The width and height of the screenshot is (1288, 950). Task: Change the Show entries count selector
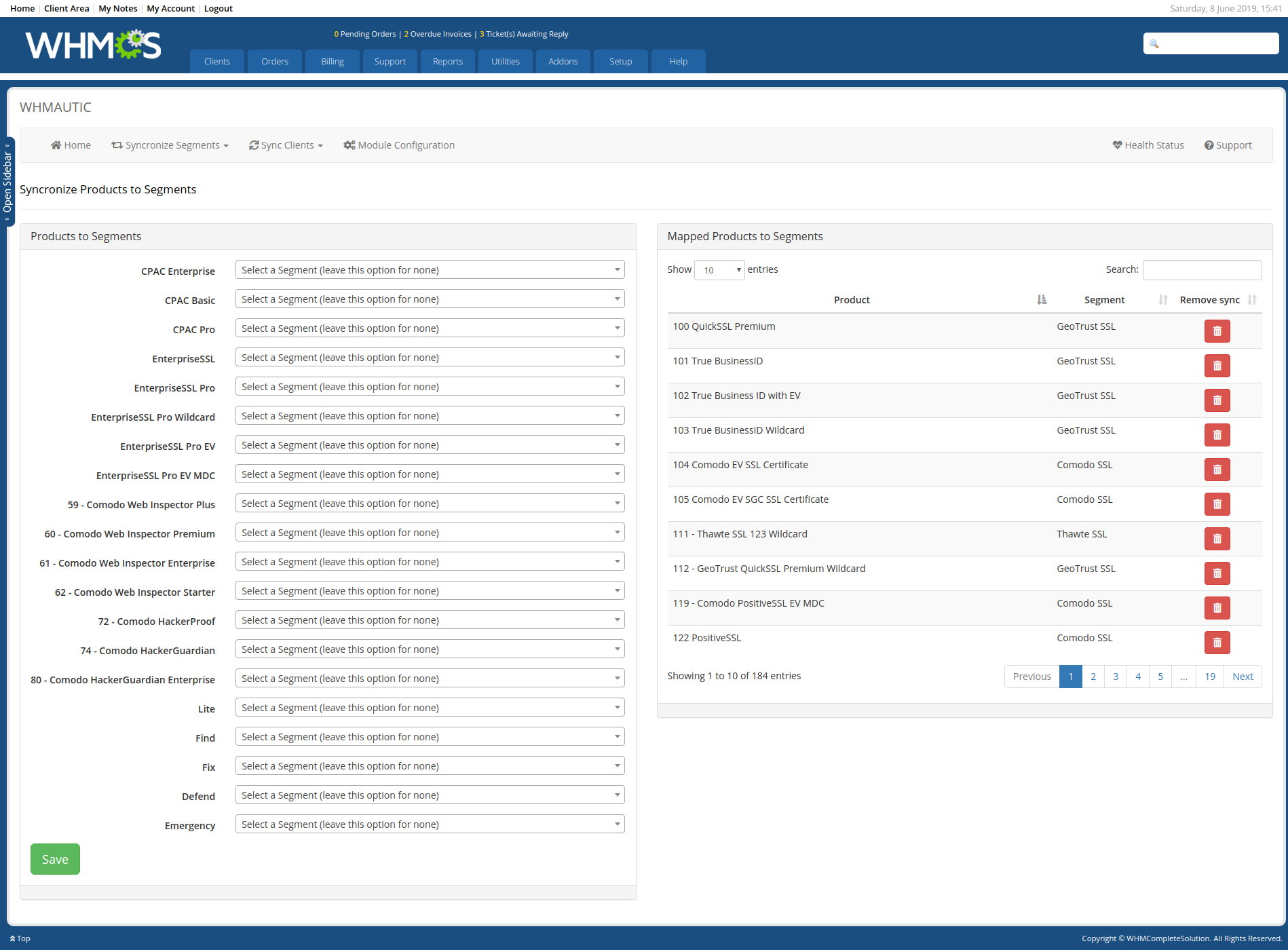(719, 270)
